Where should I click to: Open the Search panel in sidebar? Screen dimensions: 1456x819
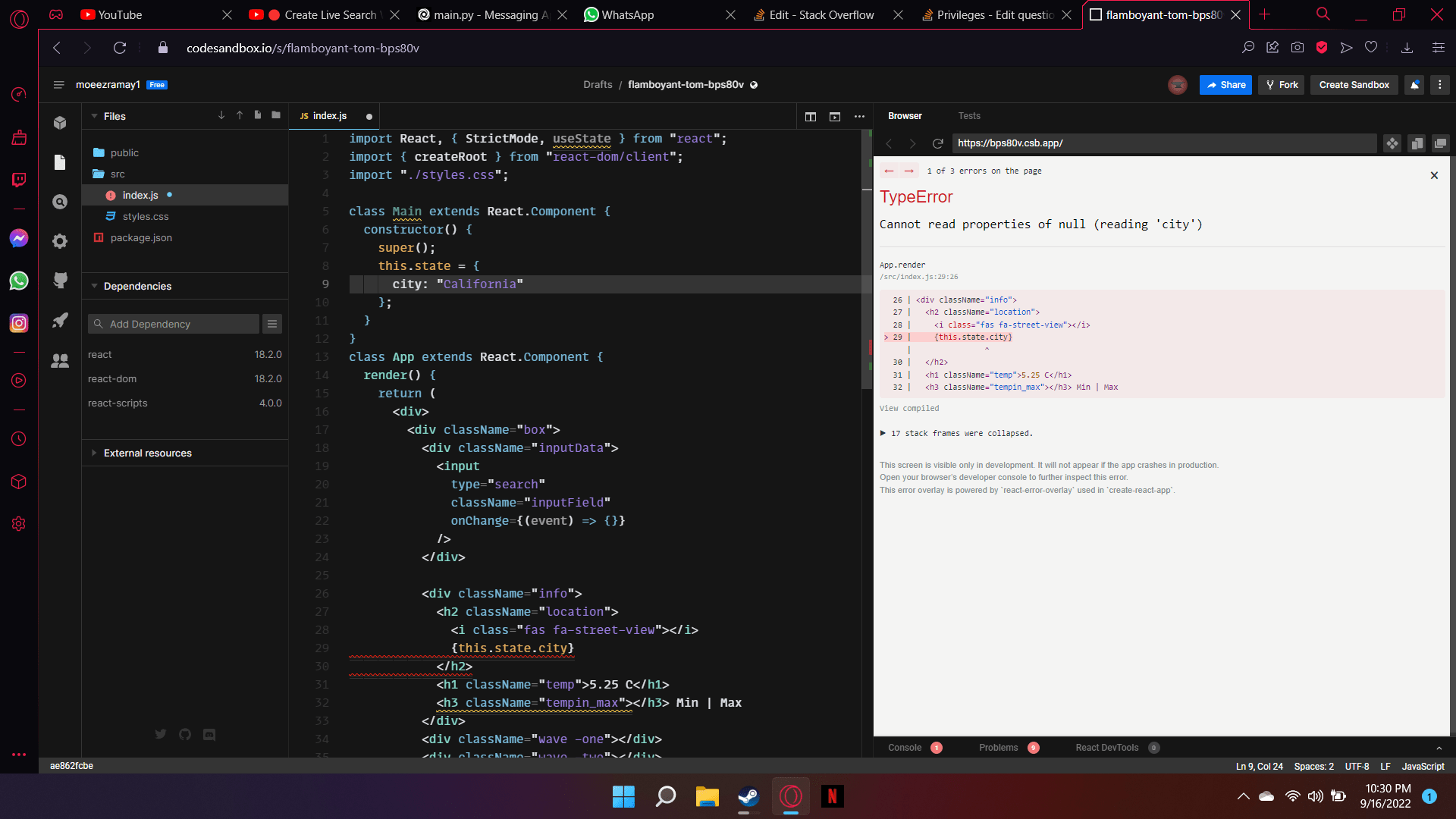(x=61, y=202)
